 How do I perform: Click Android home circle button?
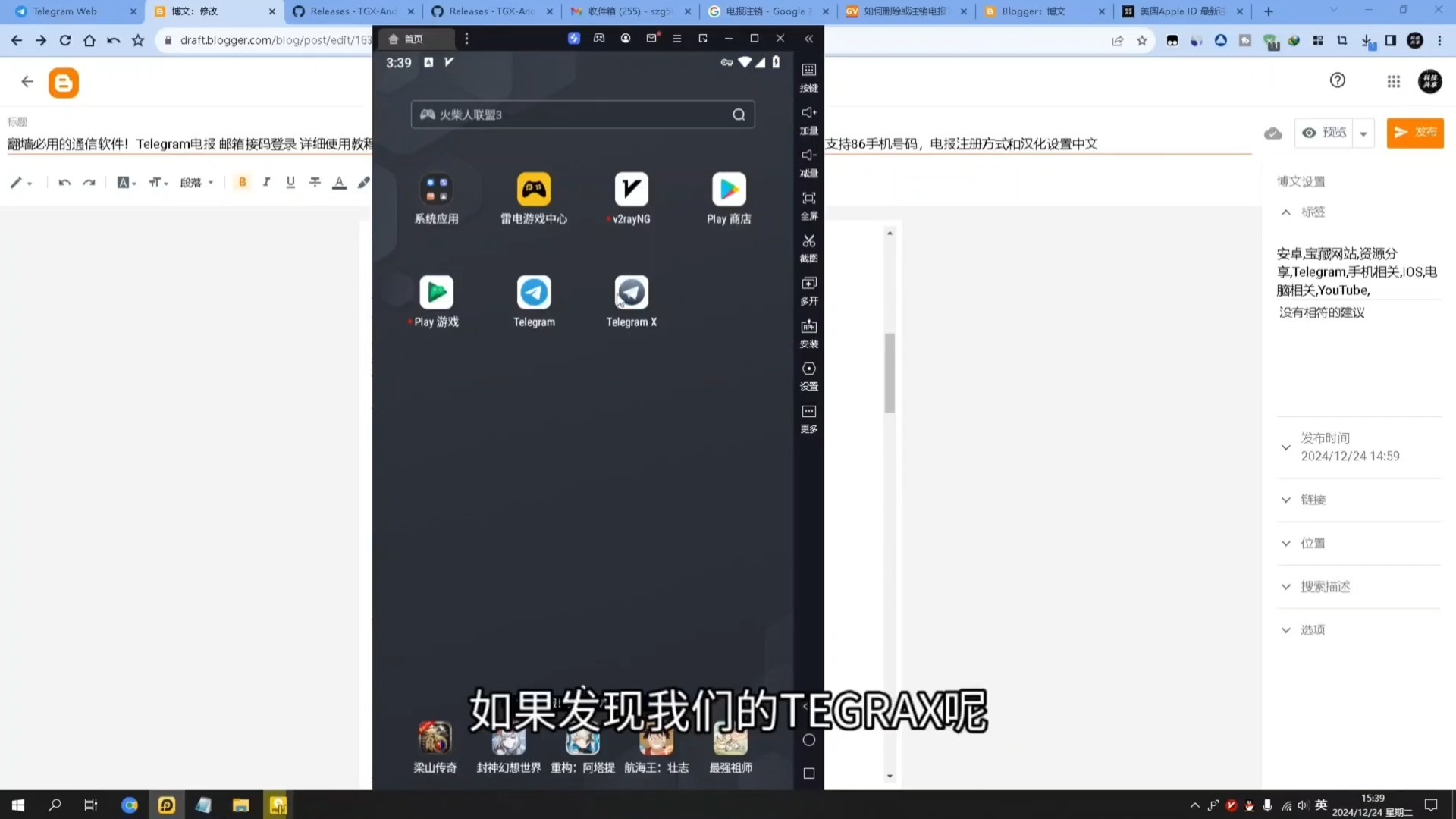click(x=809, y=740)
